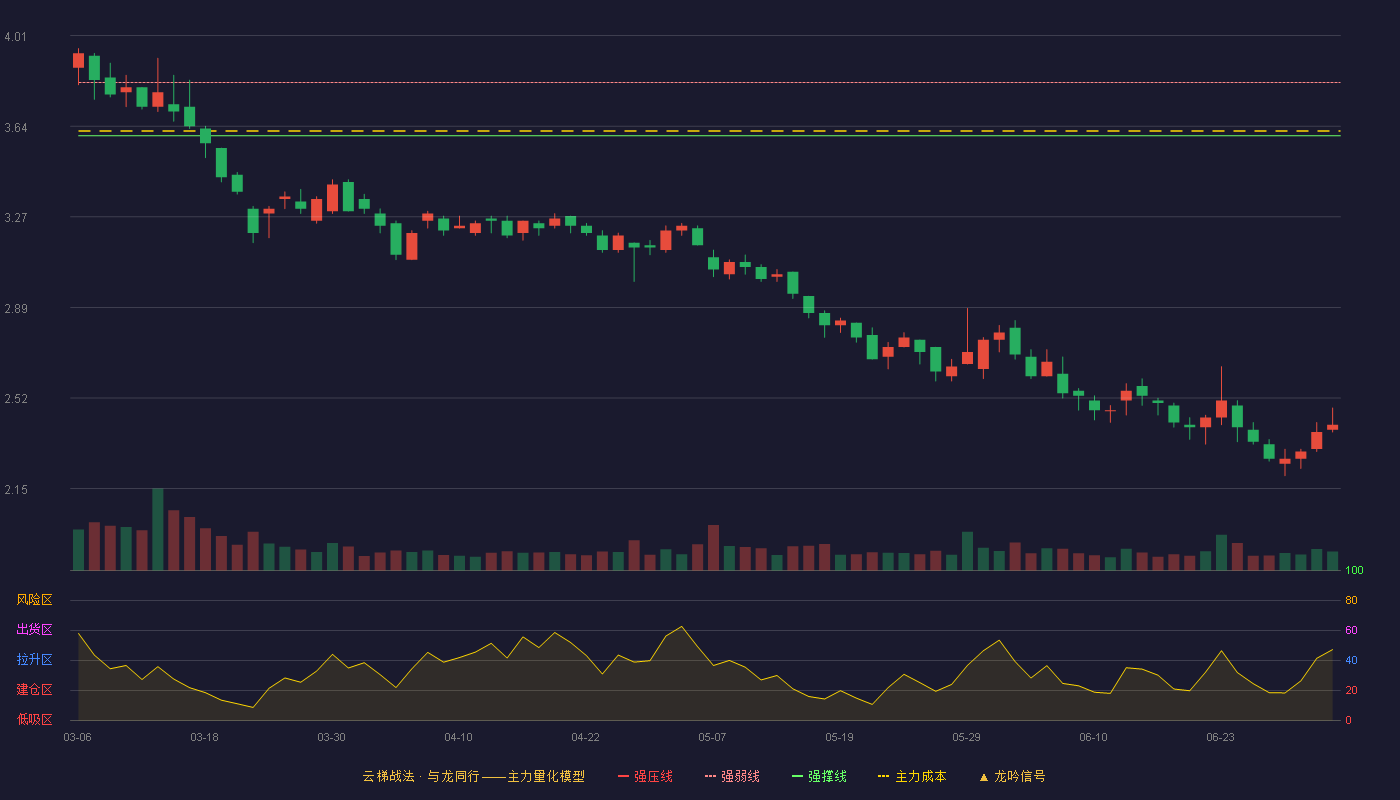
Task: Click the red 20 indicator scale label
Action: [x=1351, y=690]
